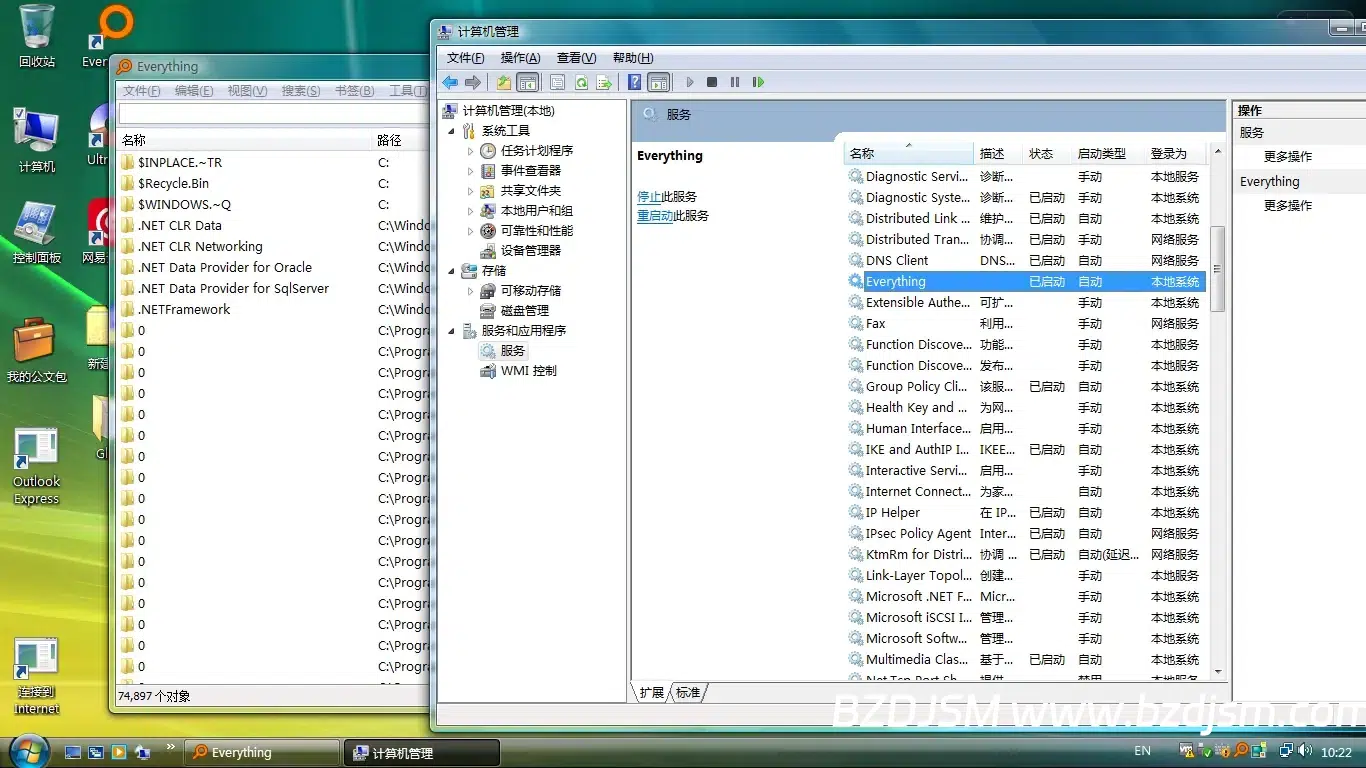
Task: Click the services list vertical scrollbar thumb
Action: point(1217,269)
